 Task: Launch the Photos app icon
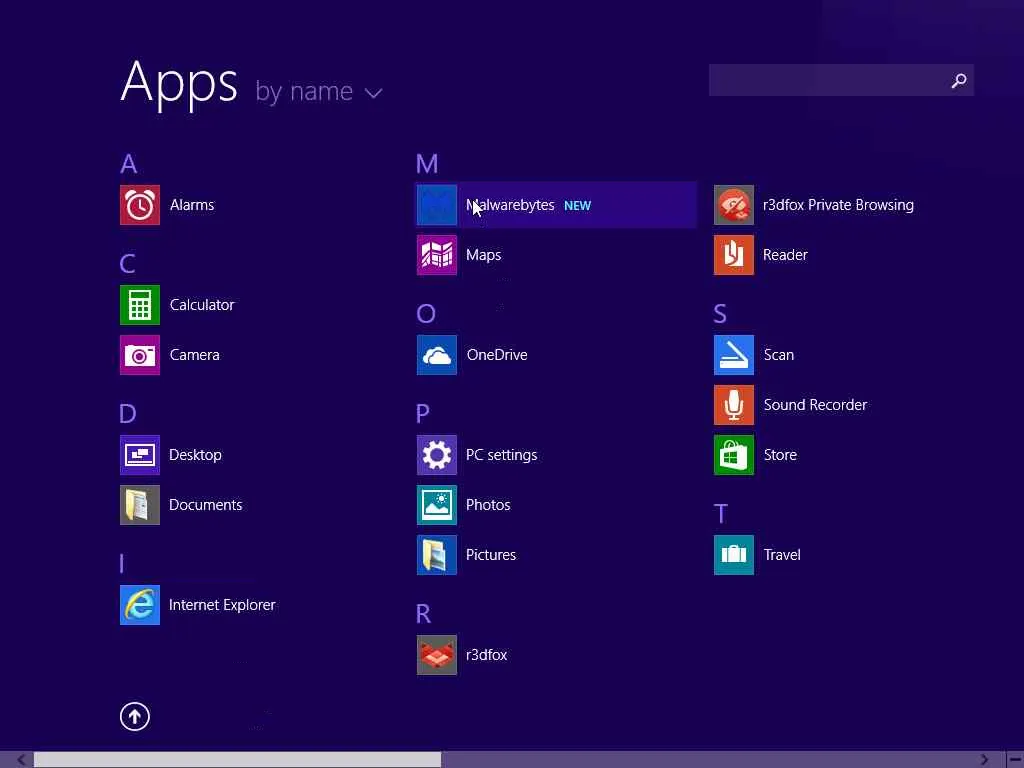click(437, 505)
